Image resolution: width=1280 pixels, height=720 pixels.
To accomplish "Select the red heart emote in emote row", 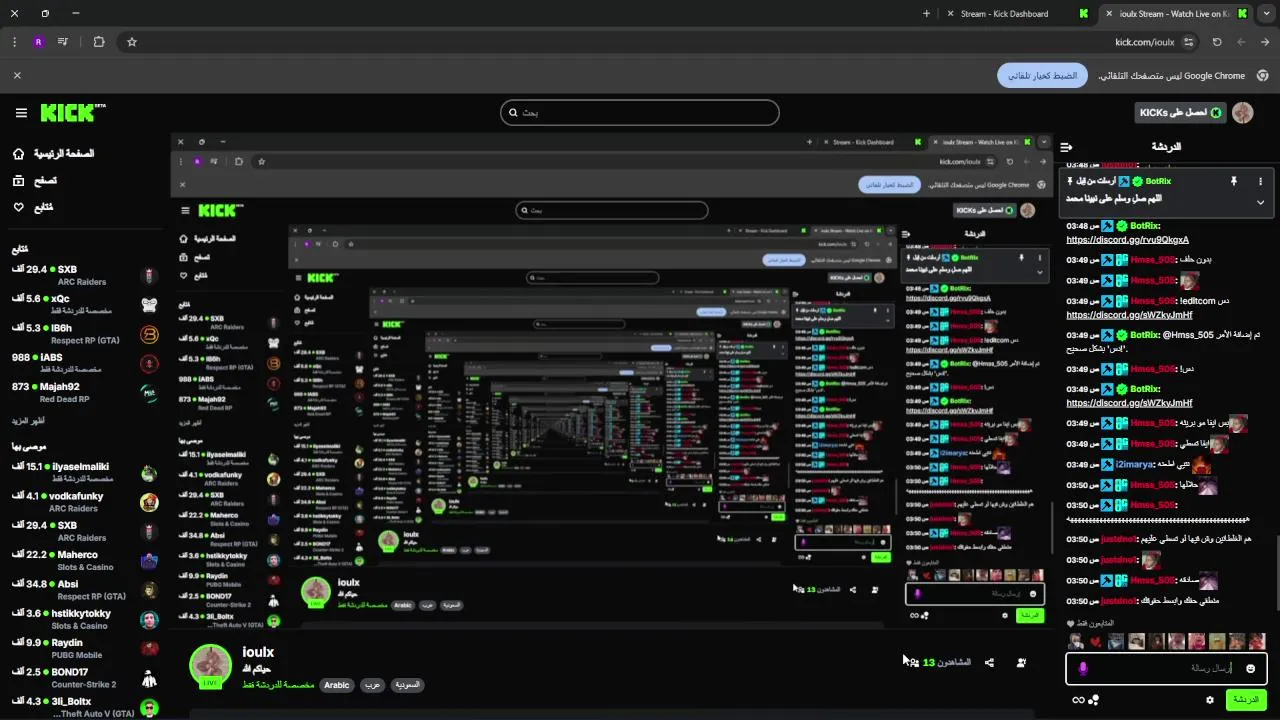I will (1096, 642).
